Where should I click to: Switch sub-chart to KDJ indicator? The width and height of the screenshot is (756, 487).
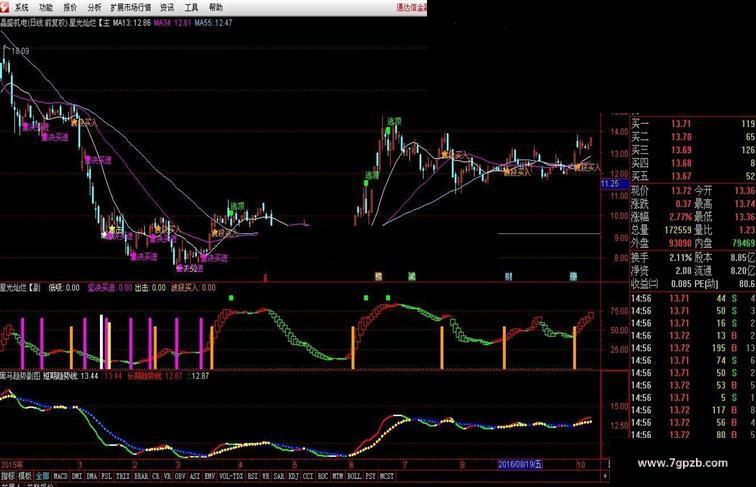coord(293,476)
